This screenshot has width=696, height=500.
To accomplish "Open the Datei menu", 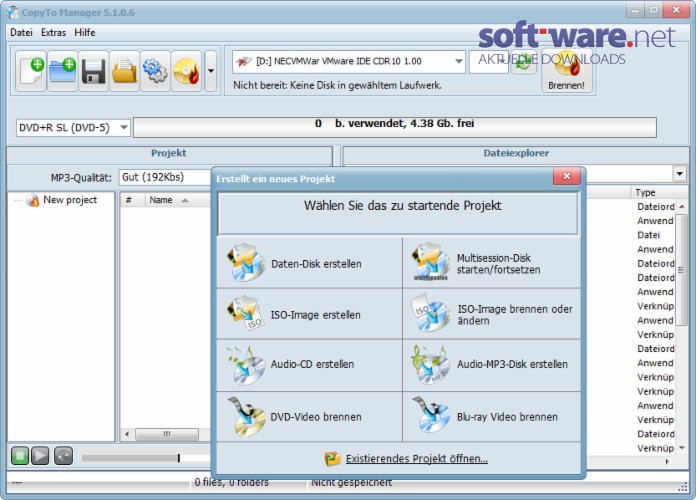I will pyautogui.click(x=21, y=32).
